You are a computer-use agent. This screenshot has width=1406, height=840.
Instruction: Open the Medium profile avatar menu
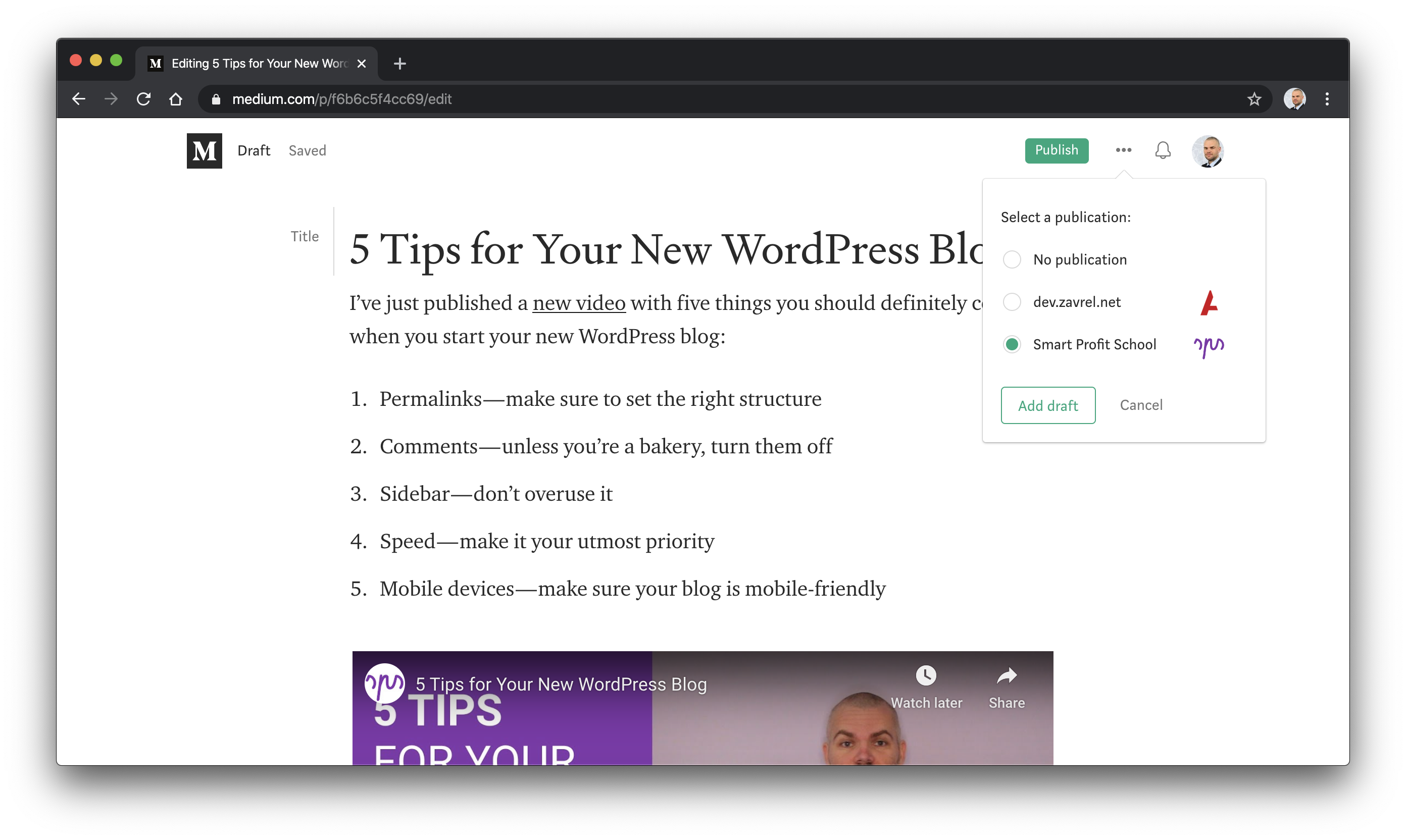pos(1207,150)
